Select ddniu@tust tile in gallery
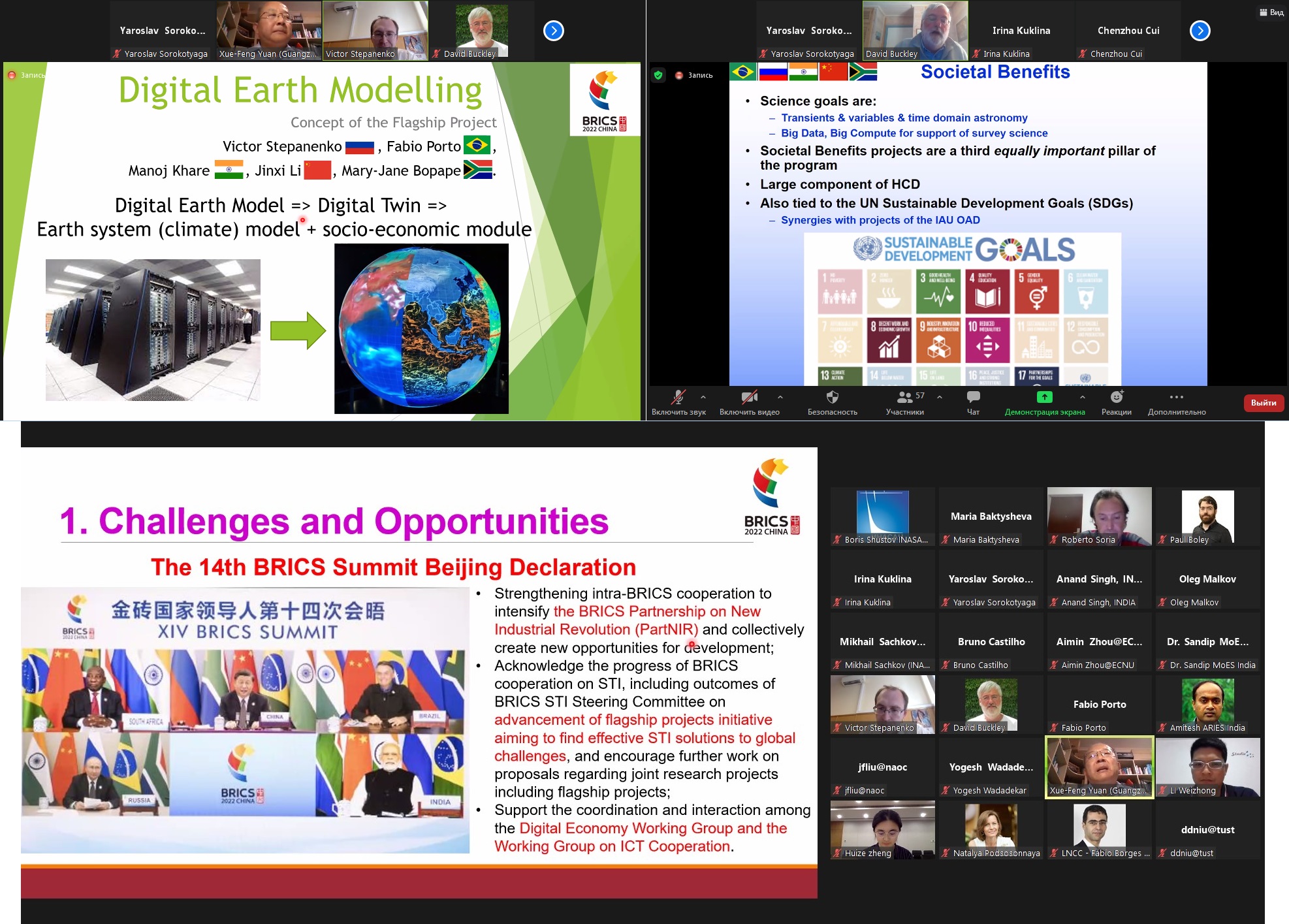 pyautogui.click(x=1208, y=829)
